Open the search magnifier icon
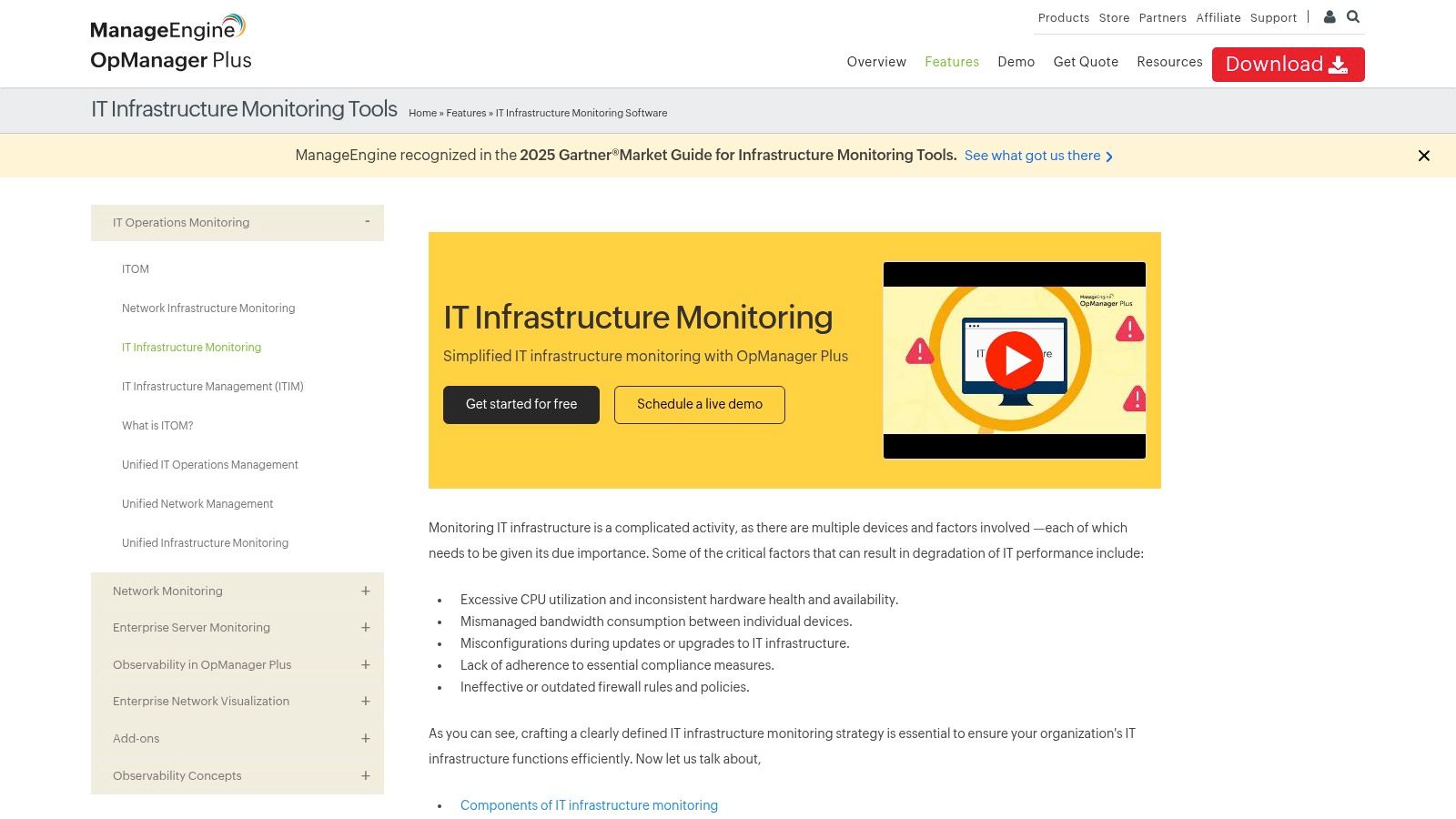Screen dimensions: 1456x819 (1353, 16)
